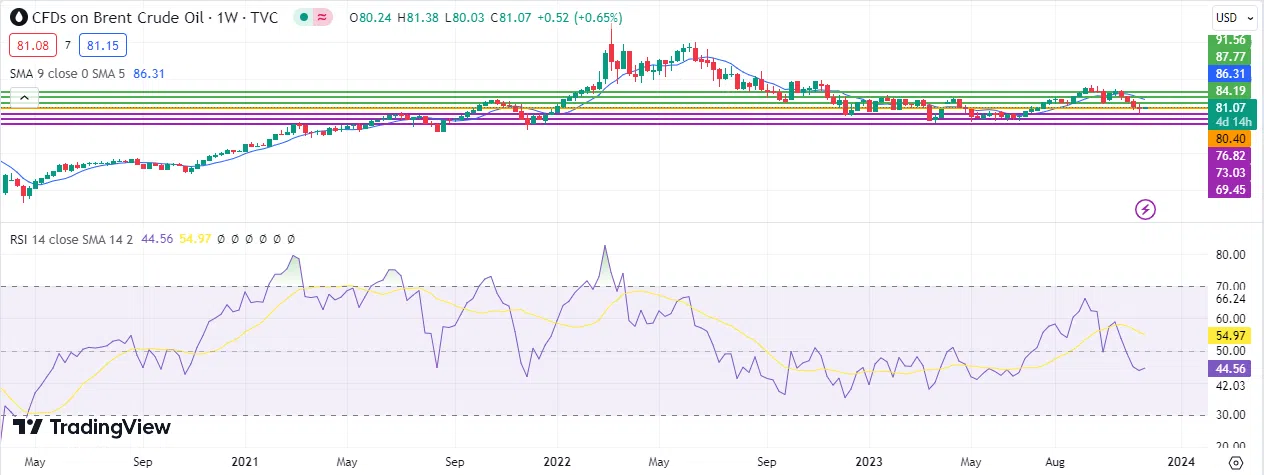Click the Brent Crude Oil drop symbol icon
Image resolution: width=1264 pixels, height=475 pixels.
coord(16,17)
